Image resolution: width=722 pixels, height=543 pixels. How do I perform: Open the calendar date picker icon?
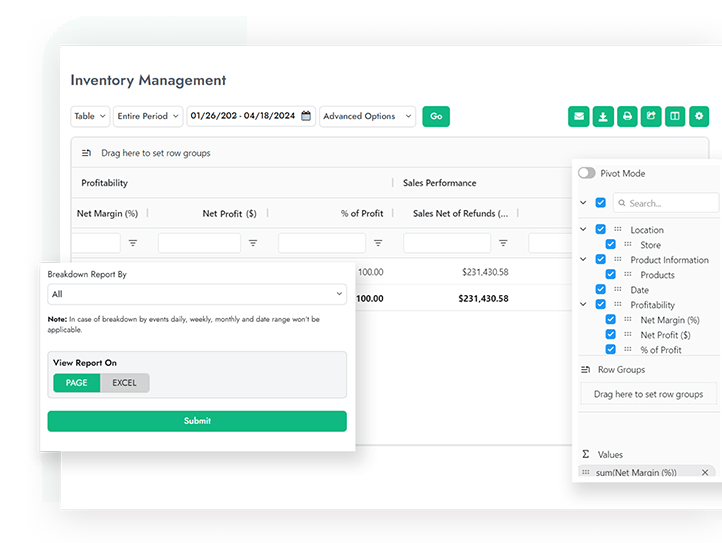[306, 116]
